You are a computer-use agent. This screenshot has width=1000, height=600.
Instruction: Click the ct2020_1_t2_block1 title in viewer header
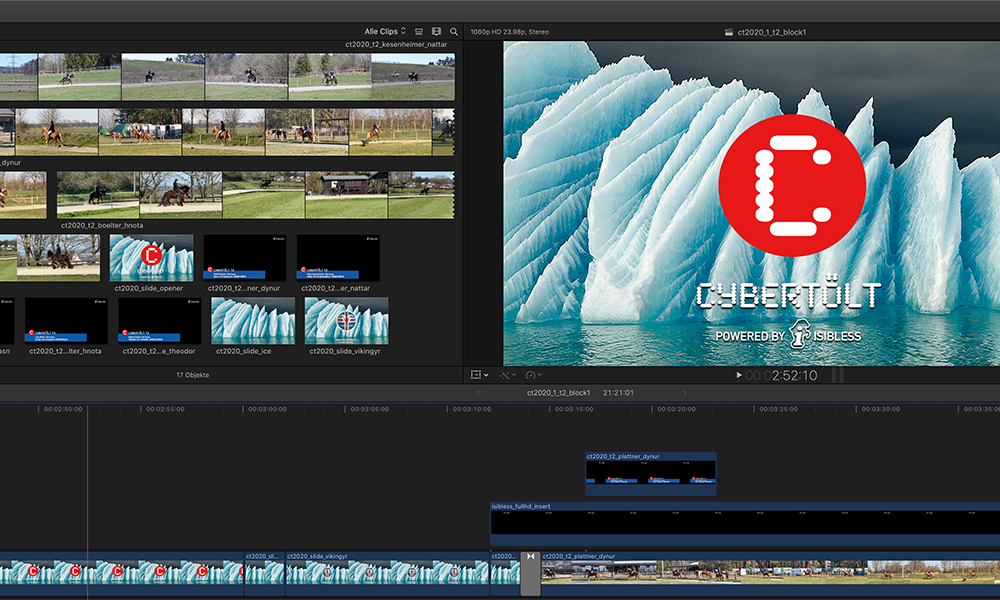click(772, 32)
